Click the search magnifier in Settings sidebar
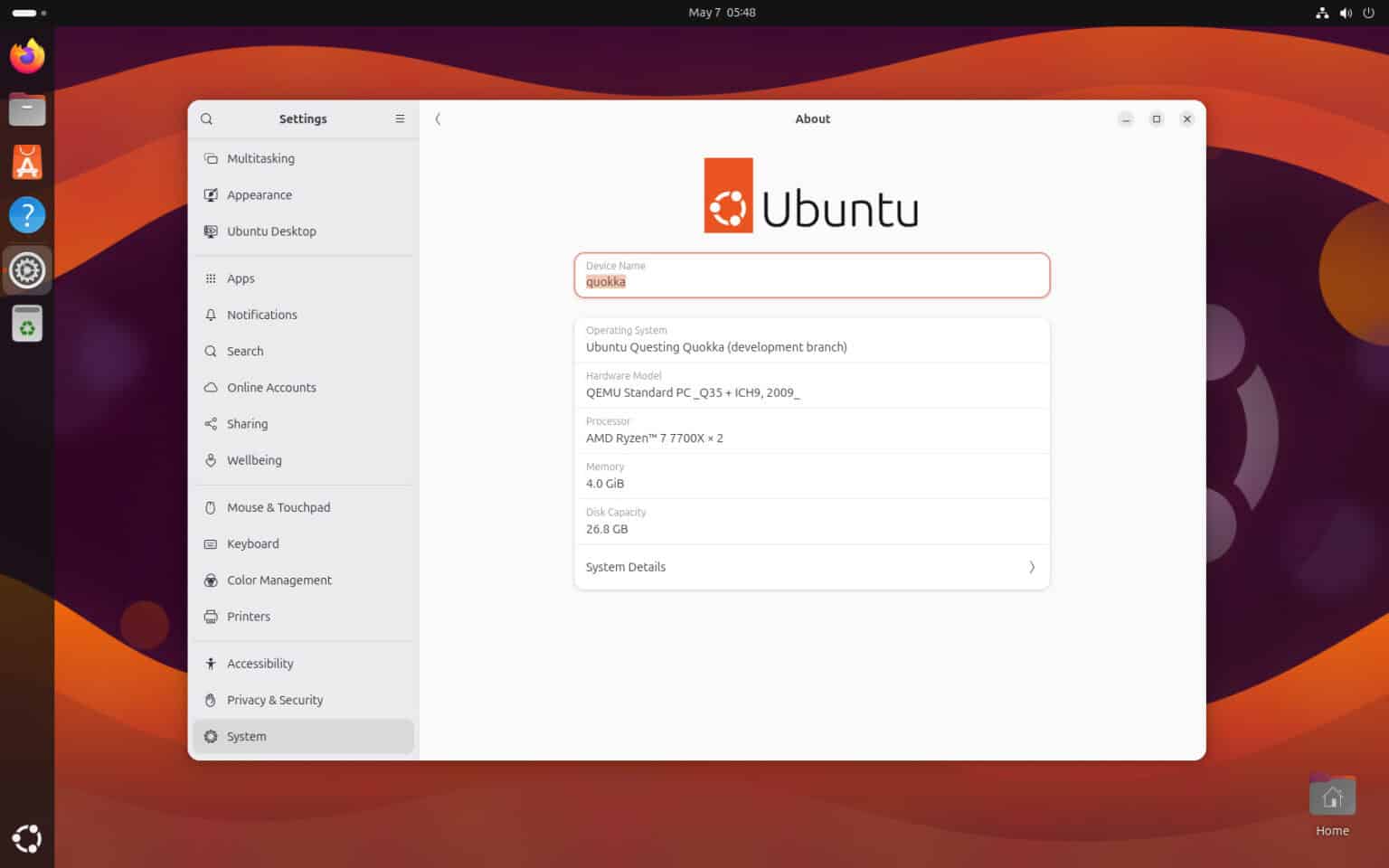 [x=206, y=118]
